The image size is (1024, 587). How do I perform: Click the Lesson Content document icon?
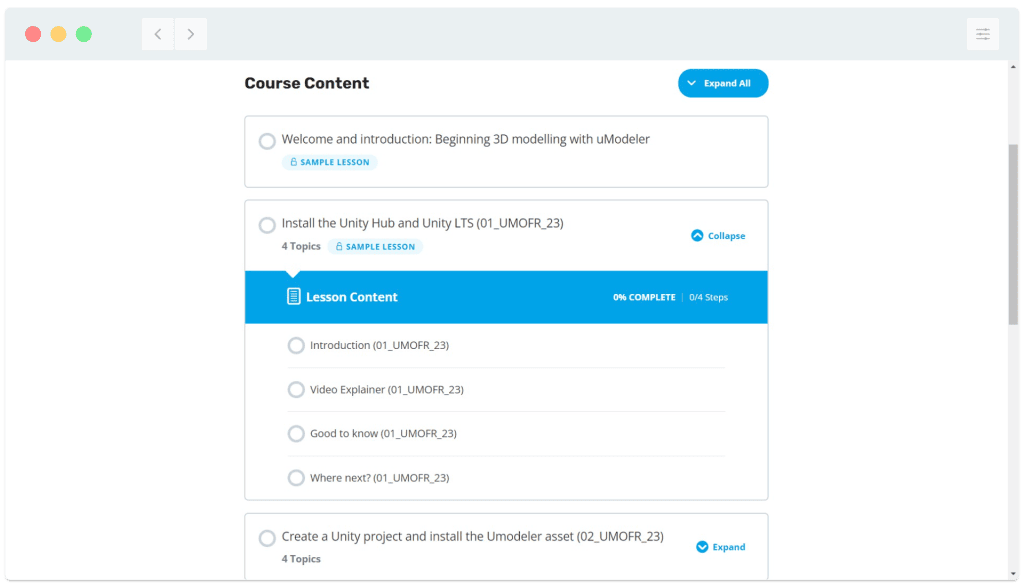(294, 296)
